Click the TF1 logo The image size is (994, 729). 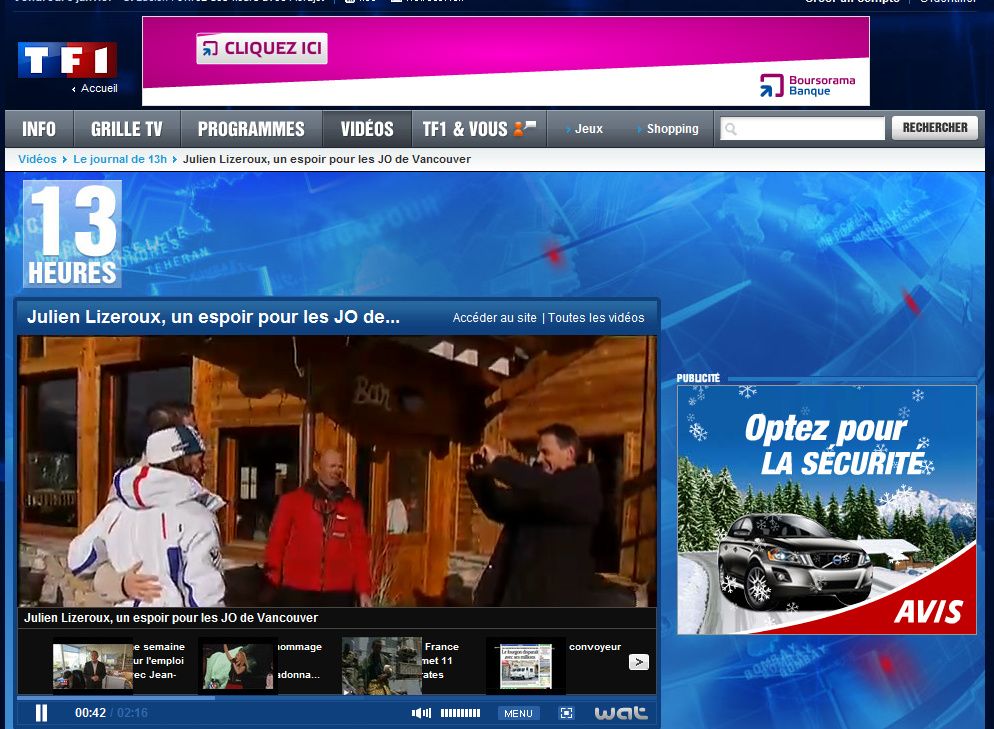(67, 60)
